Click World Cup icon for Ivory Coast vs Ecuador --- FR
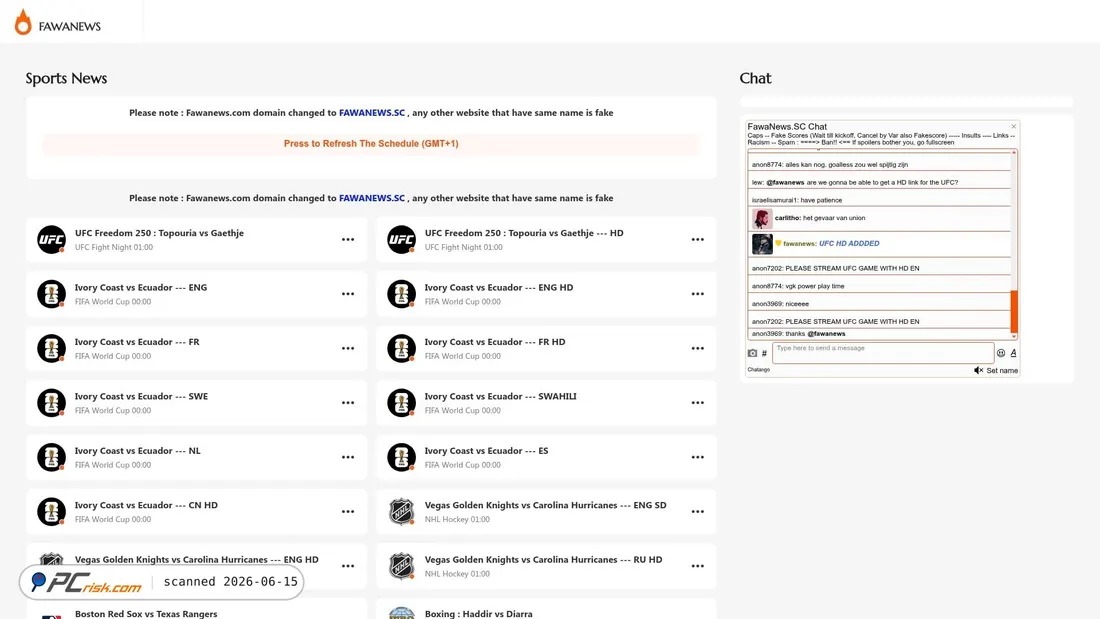The width and height of the screenshot is (1100, 619). 51,348
